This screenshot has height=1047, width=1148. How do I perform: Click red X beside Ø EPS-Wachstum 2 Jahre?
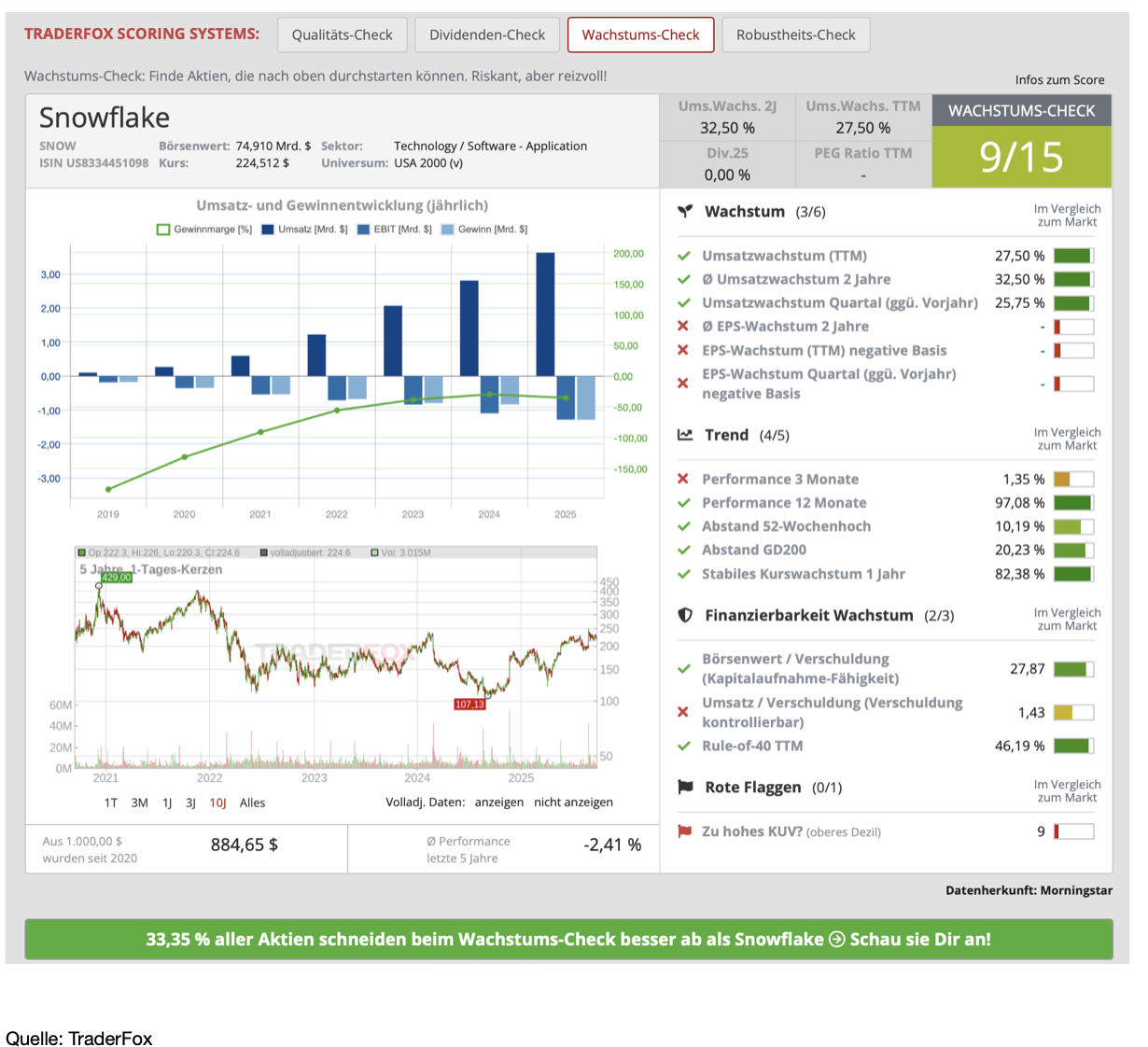click(683, 327)
